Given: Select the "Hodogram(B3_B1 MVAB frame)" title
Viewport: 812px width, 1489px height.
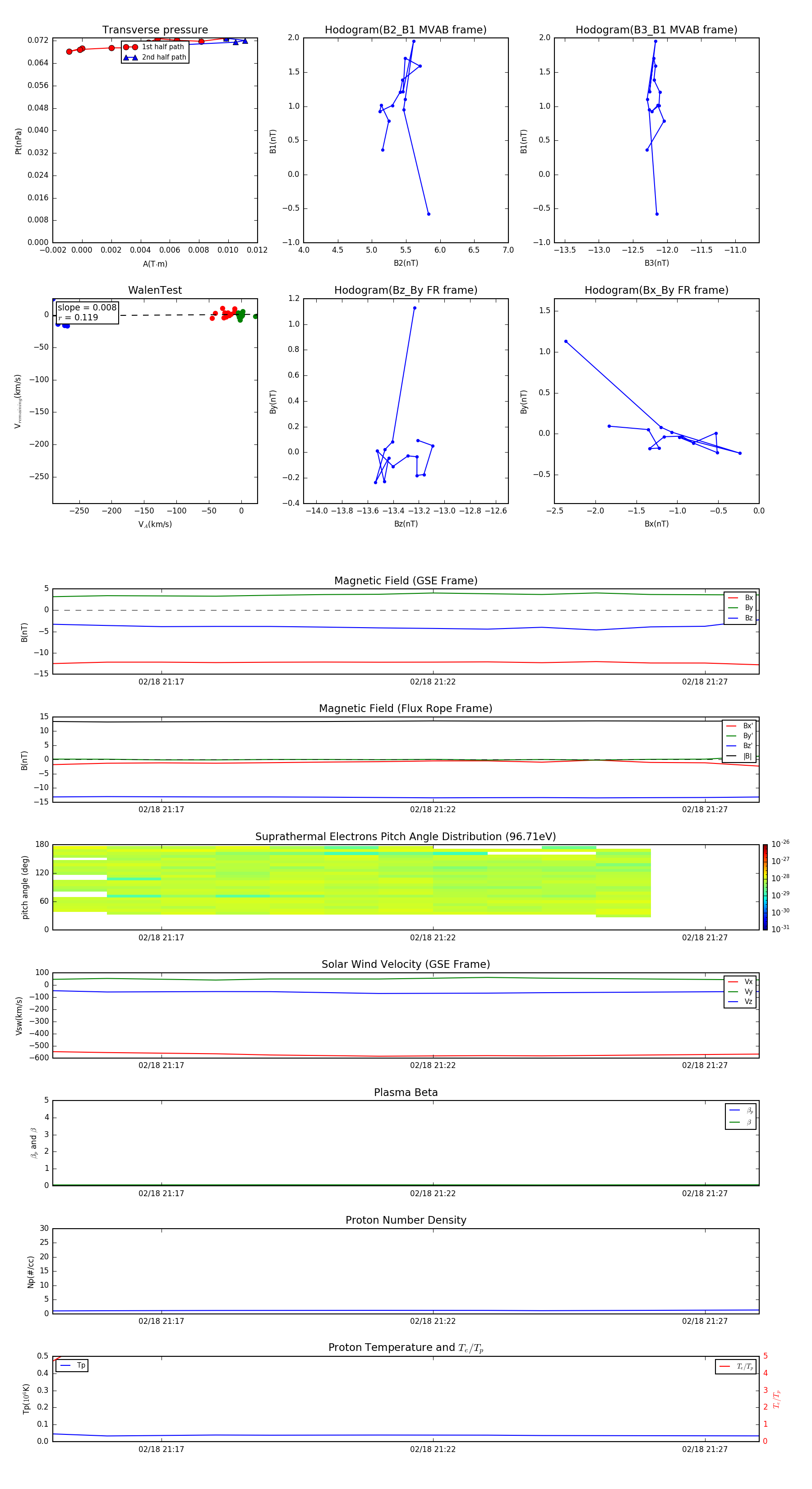Looking at the screenshot, I should [656, 29].
